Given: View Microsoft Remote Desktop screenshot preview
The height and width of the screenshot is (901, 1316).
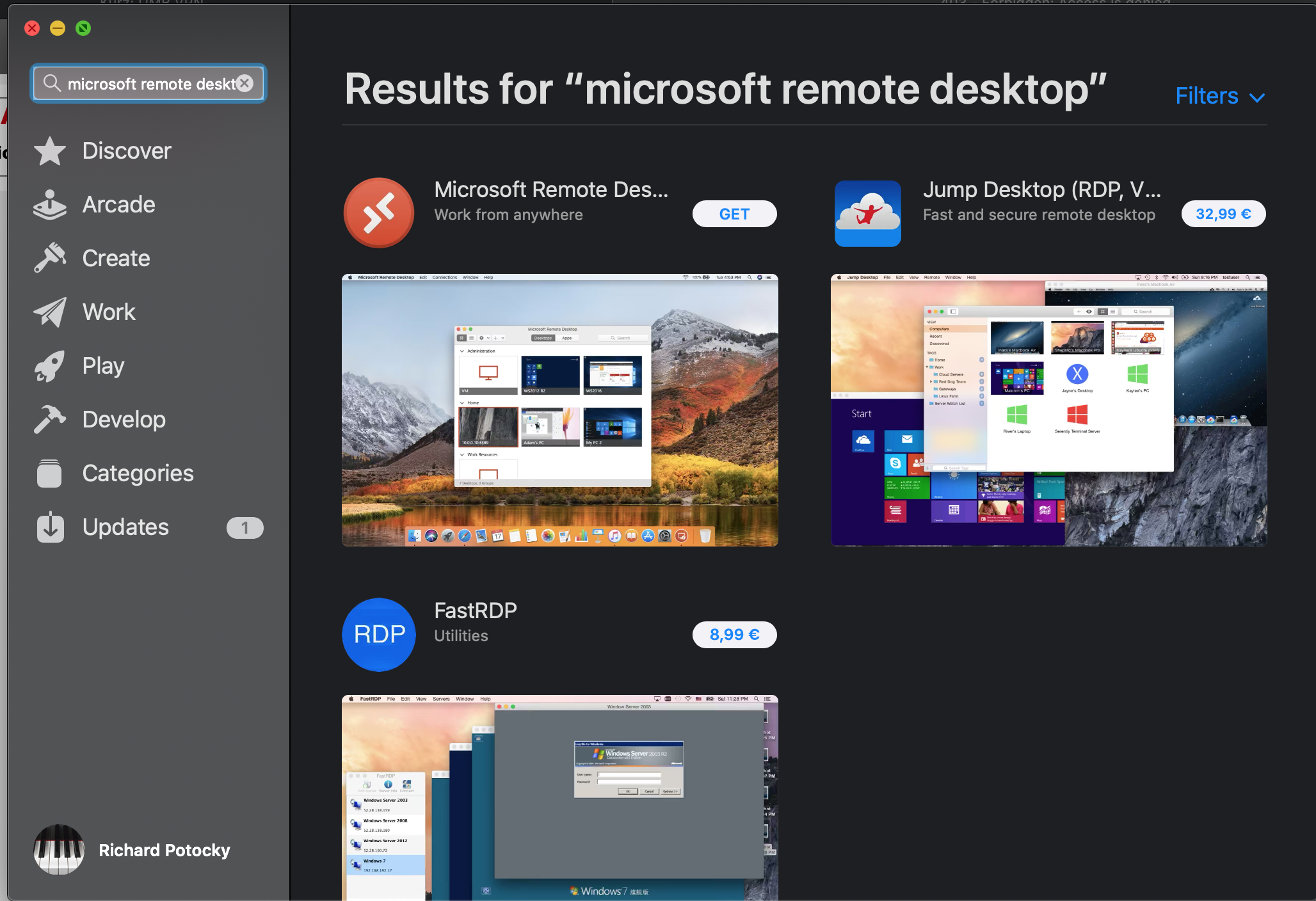Looking at the screenshot, I should pos(559,410).
